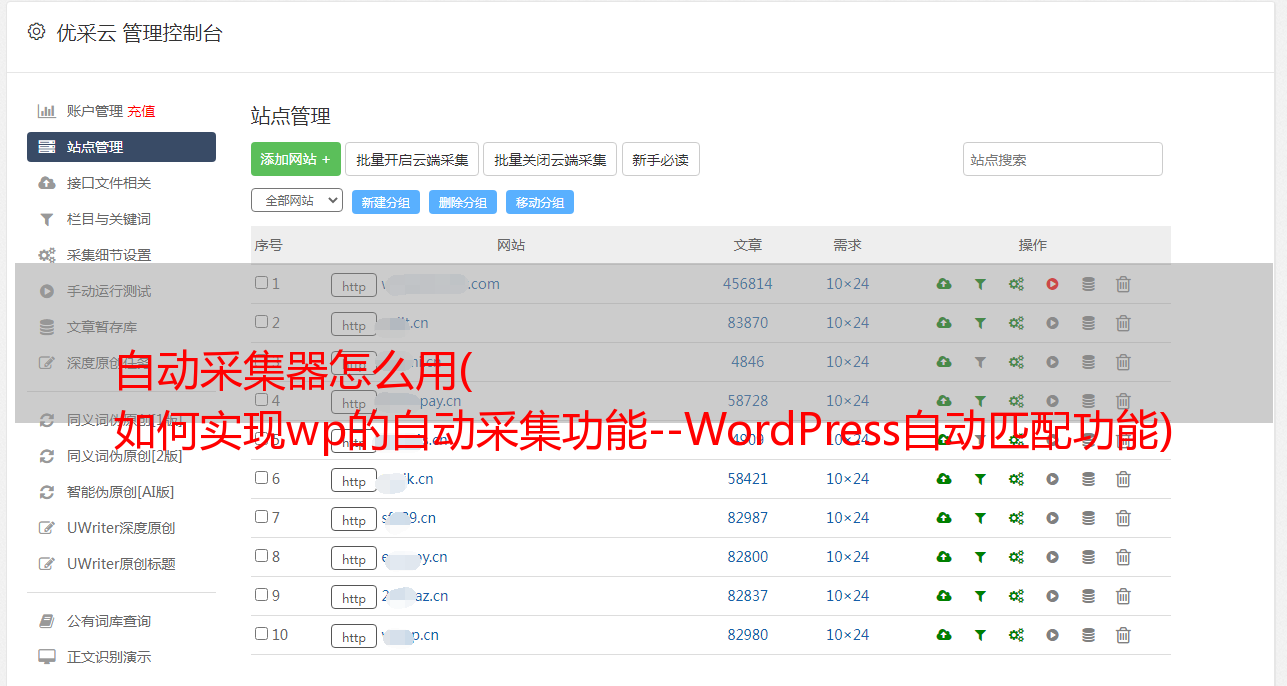
Task: Open the 全部网站 group dropdown
Action: click(296, 201)
